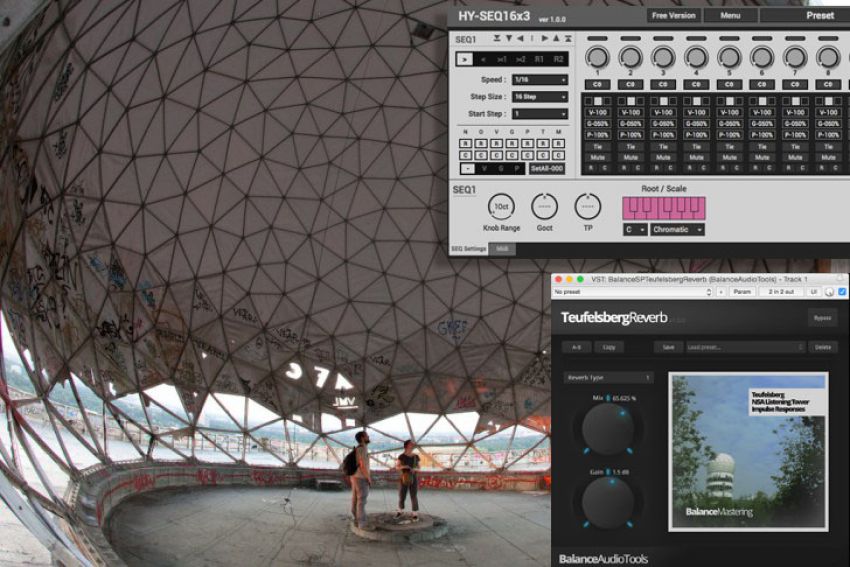This screenshot has height=567, width=850.
Task: Click the Free Version header button
Action: point(673,15)
